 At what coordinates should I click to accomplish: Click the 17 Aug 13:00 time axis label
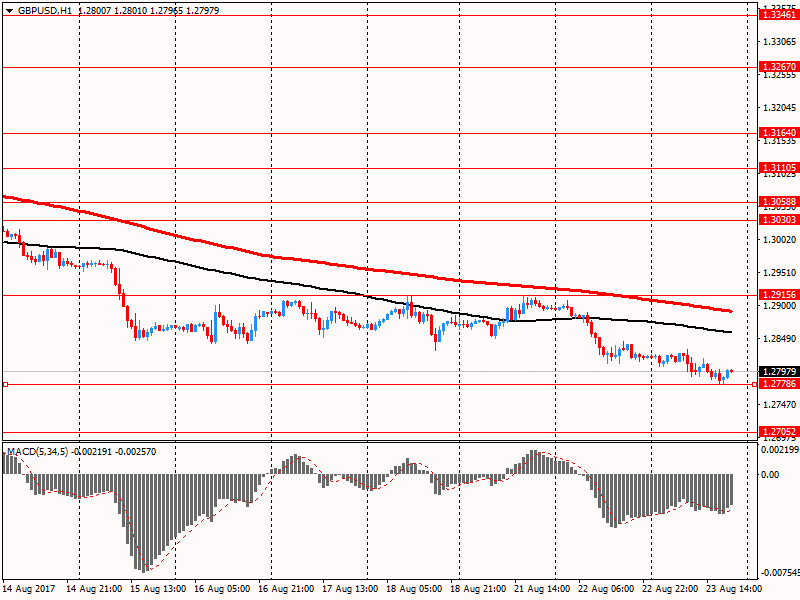tap(351, 589)
